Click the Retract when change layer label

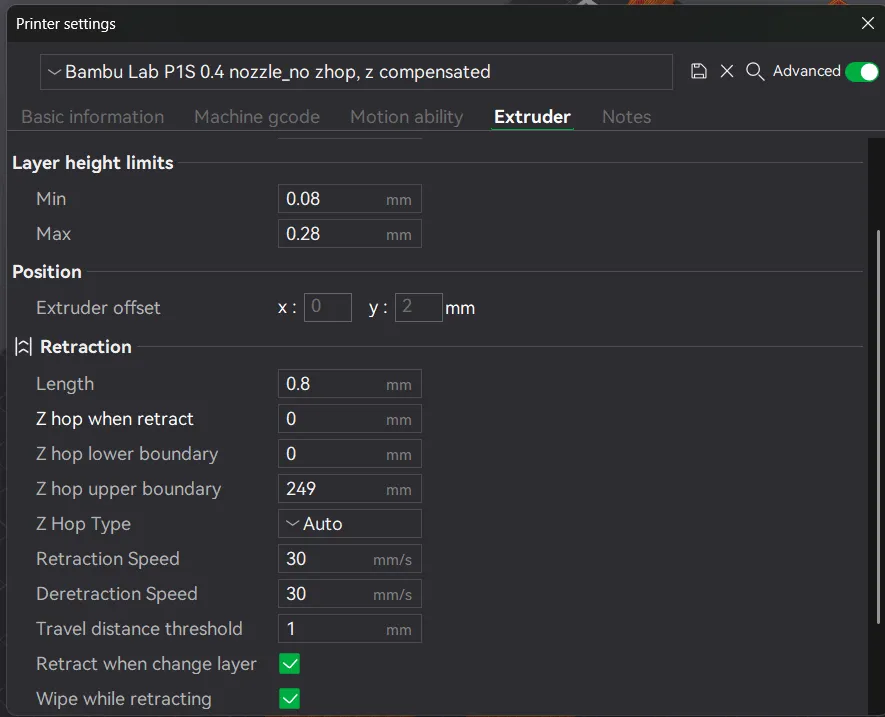coord(146,664)
